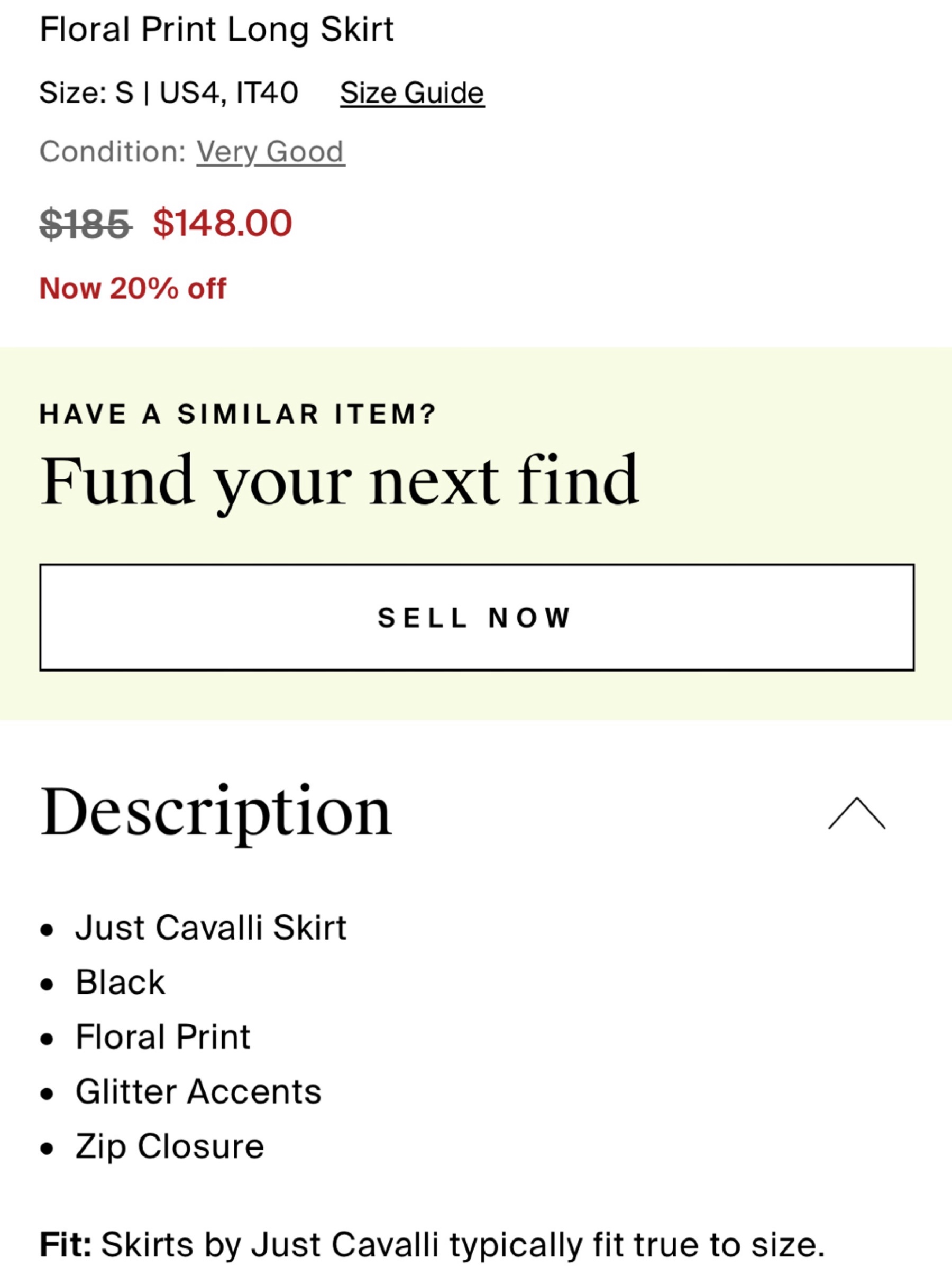Click the red $148.00 sale price
The height and width of the screenshot is (1267, 952).
tap(222, 223)
